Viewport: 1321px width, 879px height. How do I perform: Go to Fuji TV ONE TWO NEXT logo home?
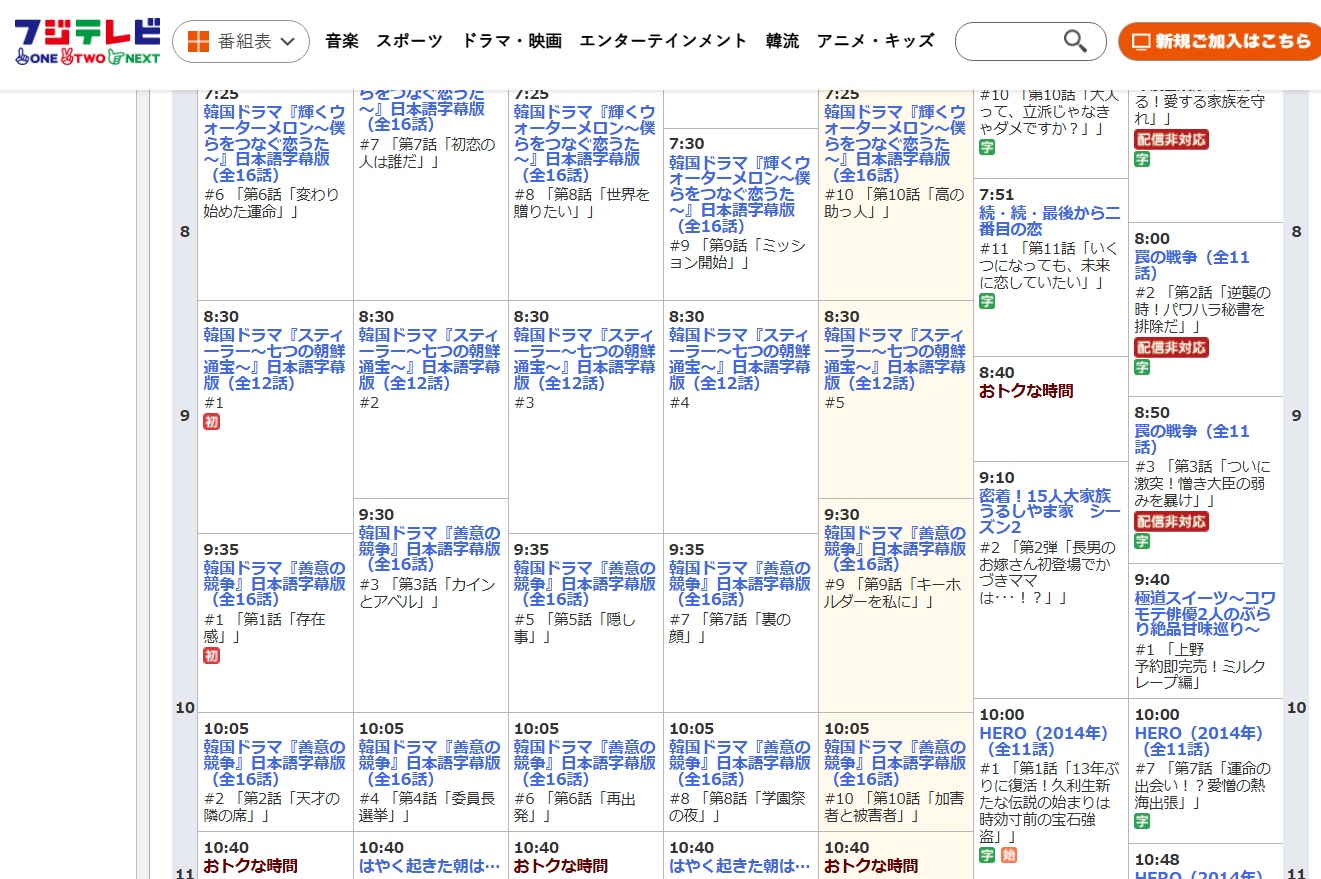[87, 42]
